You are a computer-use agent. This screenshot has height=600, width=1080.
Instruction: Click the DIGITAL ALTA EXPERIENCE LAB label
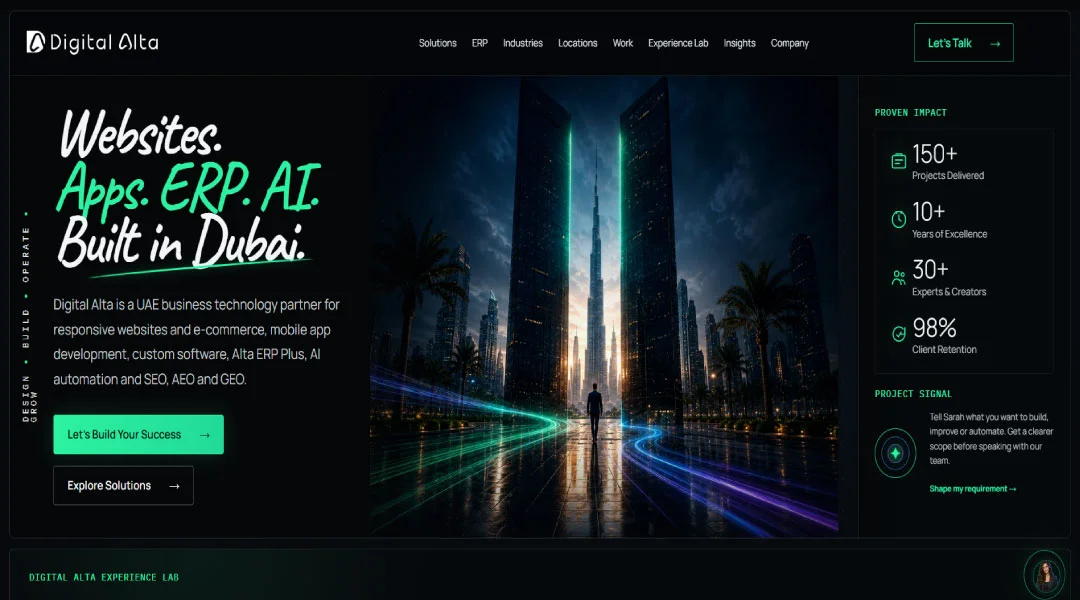point(104,577)
